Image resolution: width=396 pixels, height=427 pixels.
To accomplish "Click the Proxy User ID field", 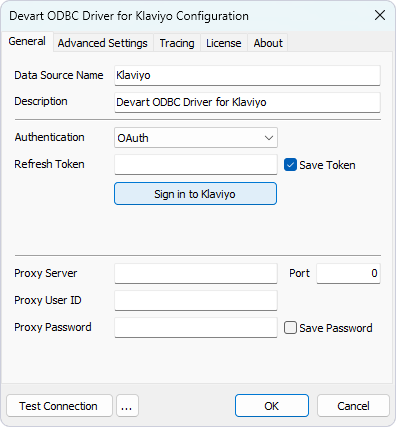I will click(196, 300).
